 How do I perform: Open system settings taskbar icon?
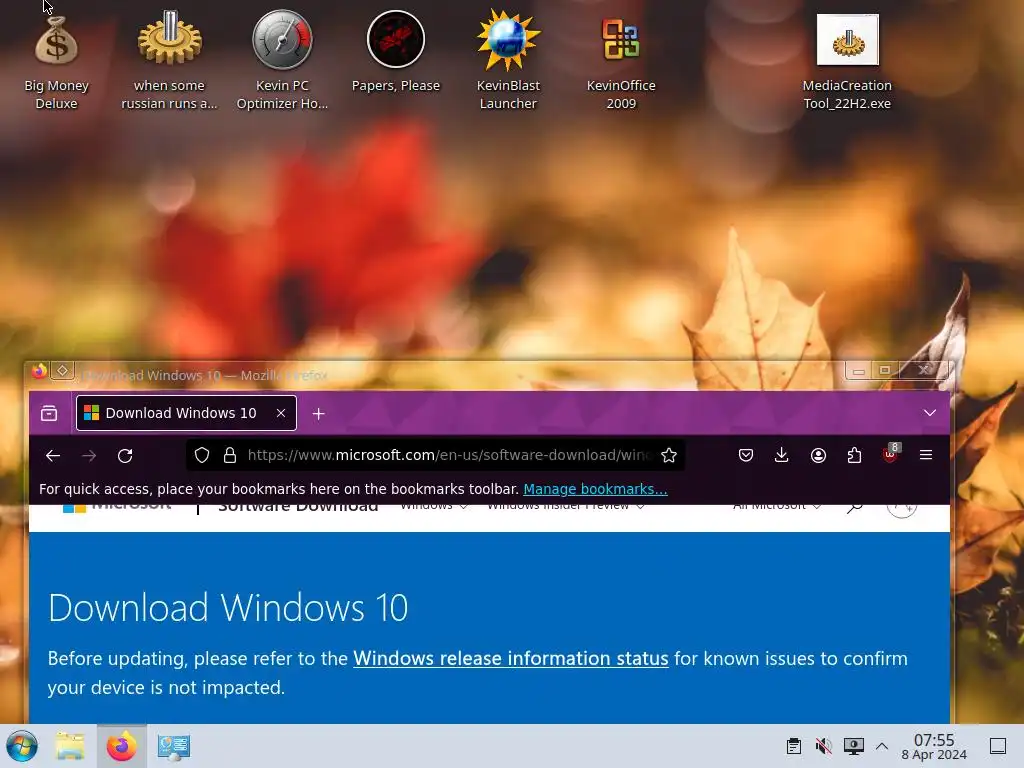tap(173, 746)
